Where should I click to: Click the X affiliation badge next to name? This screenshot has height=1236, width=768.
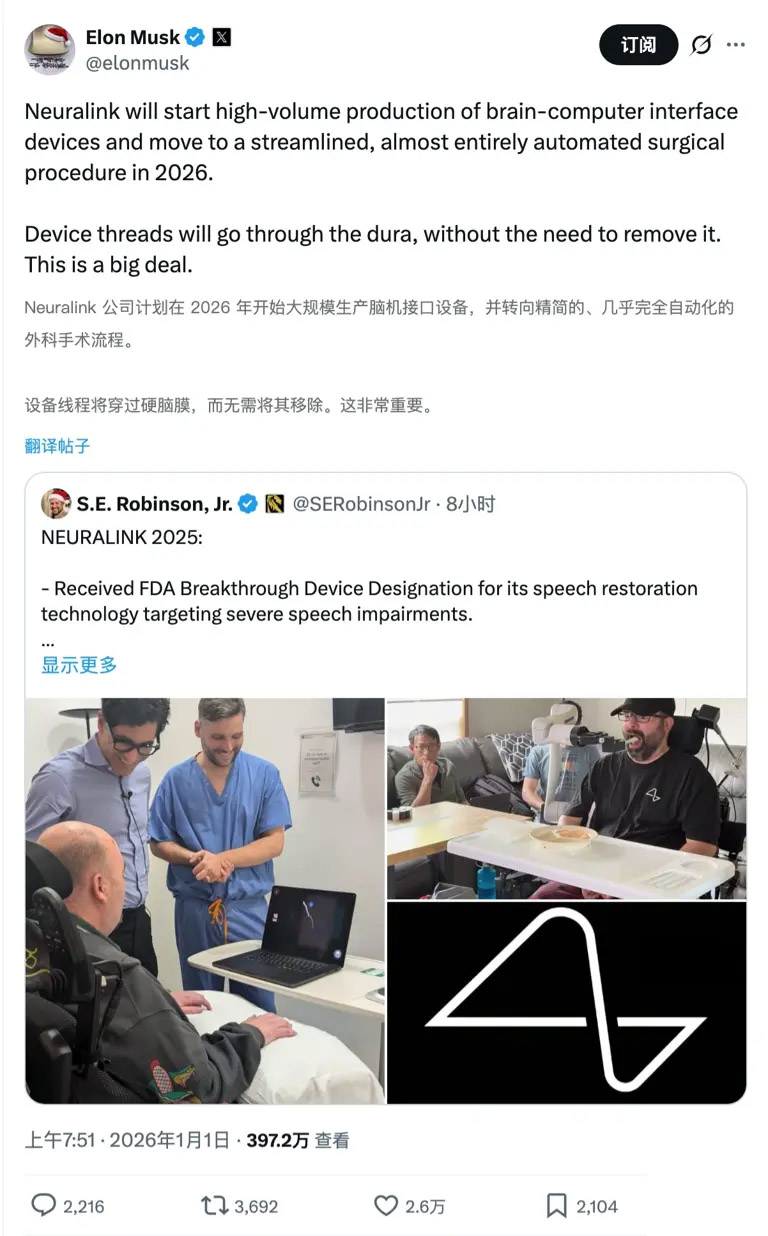tap(222, 37)
